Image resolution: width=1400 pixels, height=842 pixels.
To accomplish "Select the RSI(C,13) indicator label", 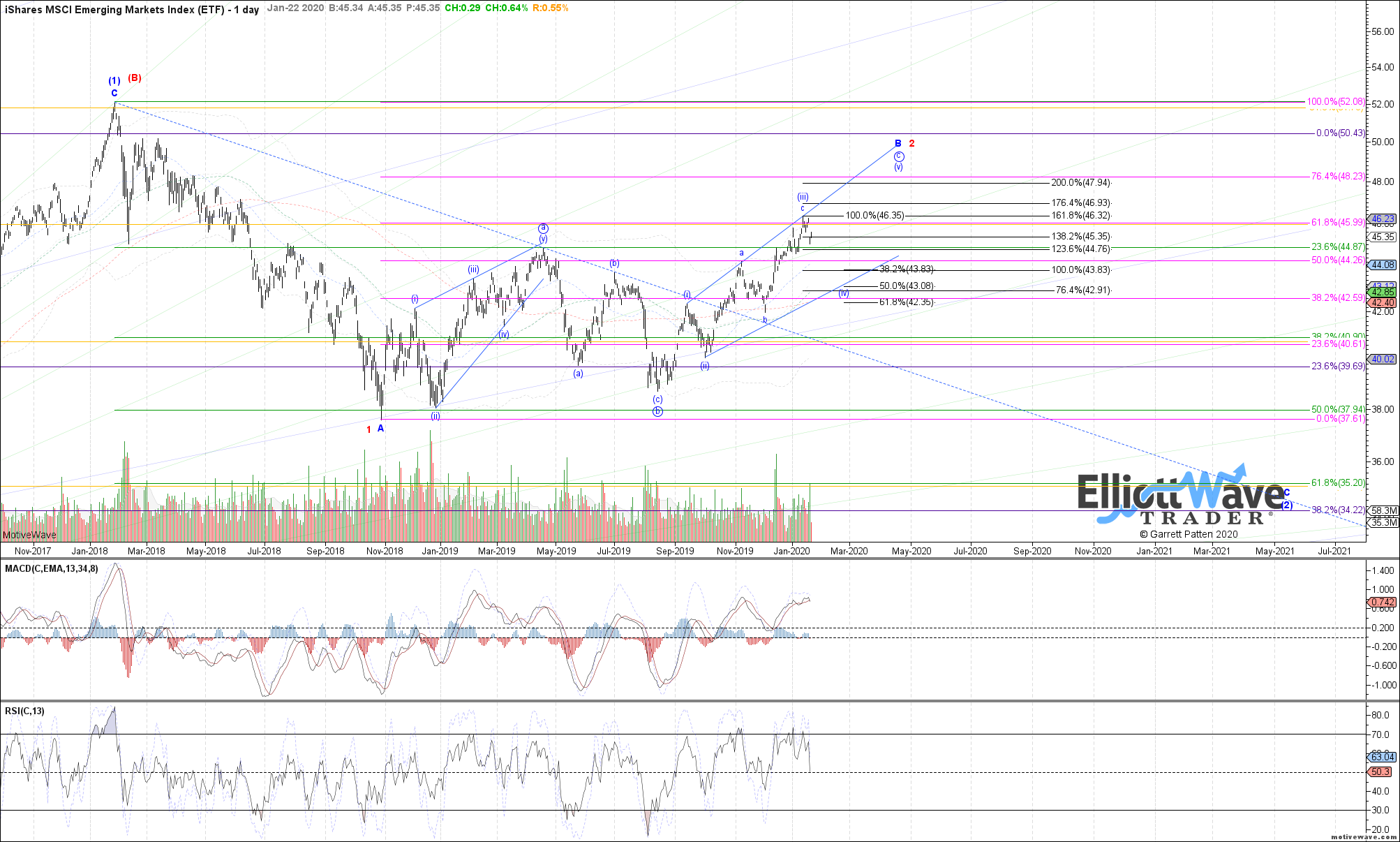I will click(x=24, y=711).
